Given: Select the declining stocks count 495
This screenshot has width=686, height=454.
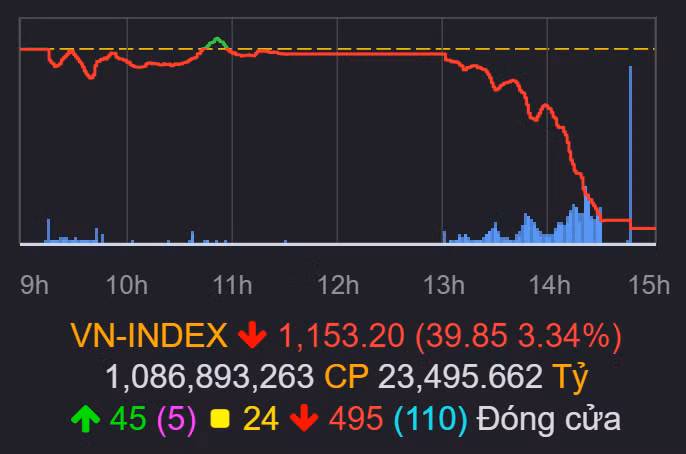Looking at the screenshot, I should 356,419.
